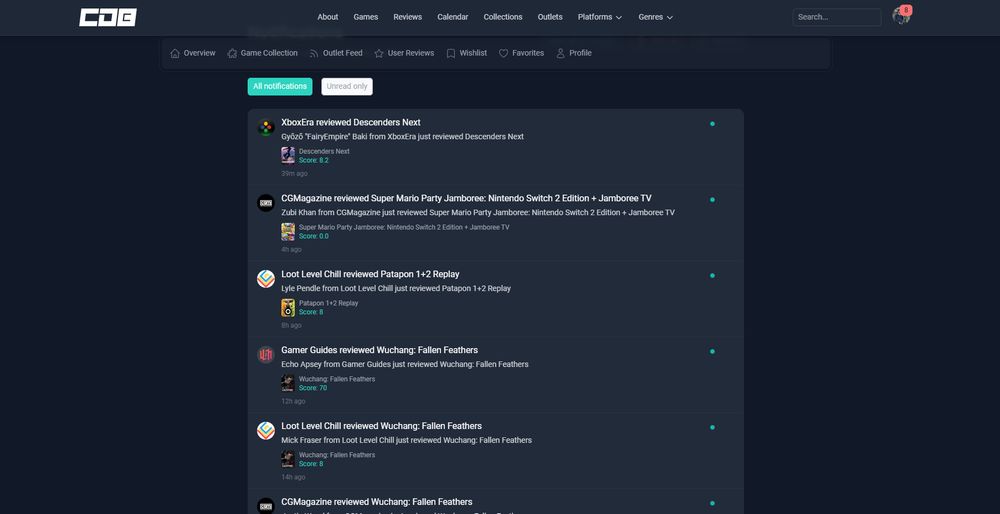The width and height of the screenshot is (1000, 514).
Task: Open the Profile tab
Action: click(573, 54)
